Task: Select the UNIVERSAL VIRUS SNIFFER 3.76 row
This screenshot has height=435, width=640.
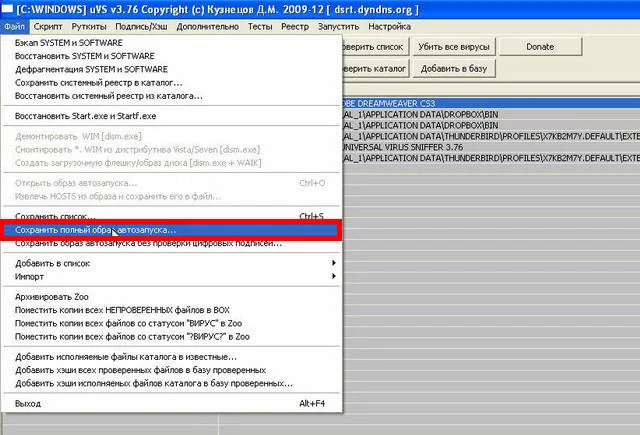Action: point(491,147)
